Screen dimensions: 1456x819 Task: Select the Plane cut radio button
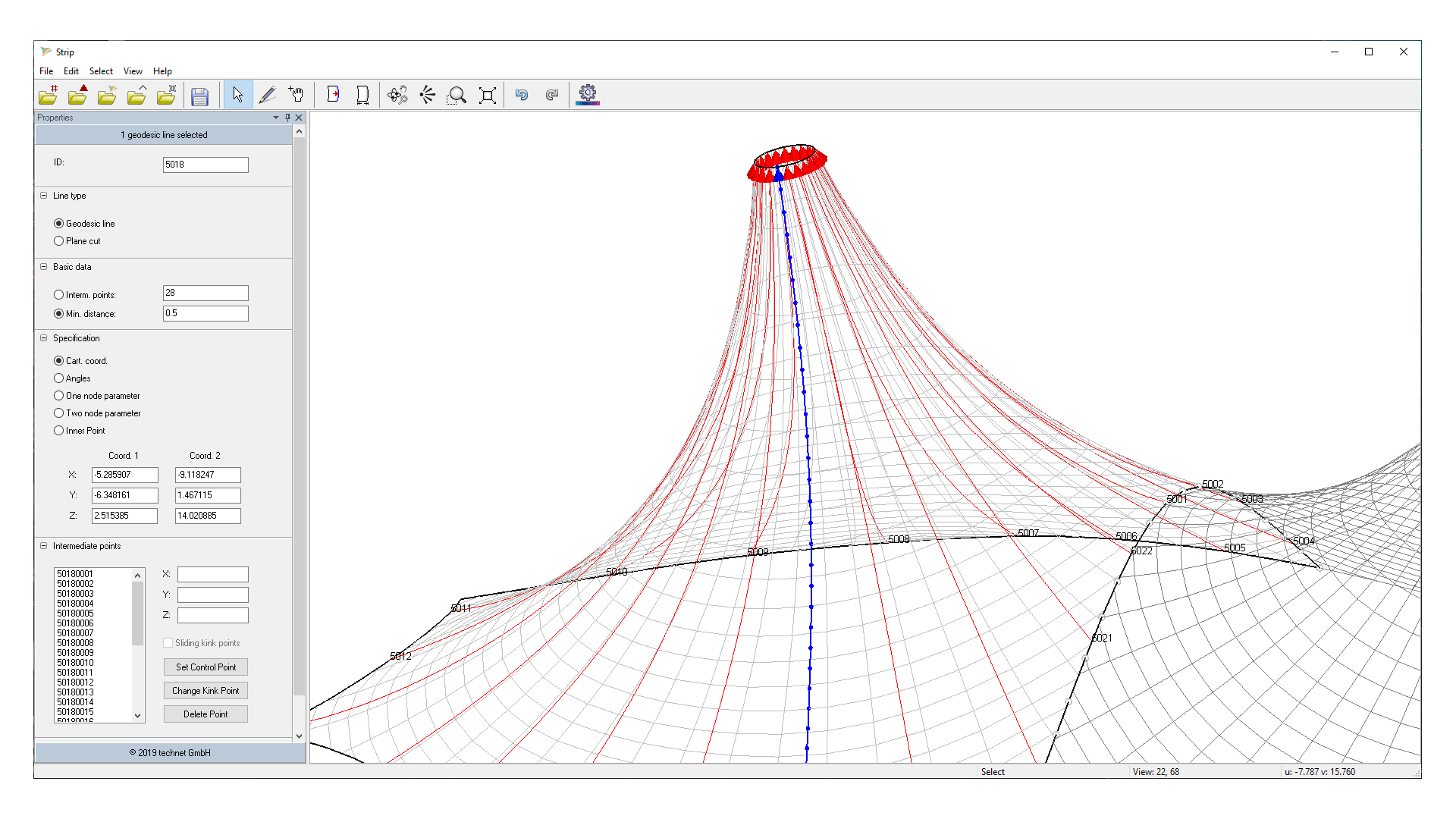(x=59, y=241)
